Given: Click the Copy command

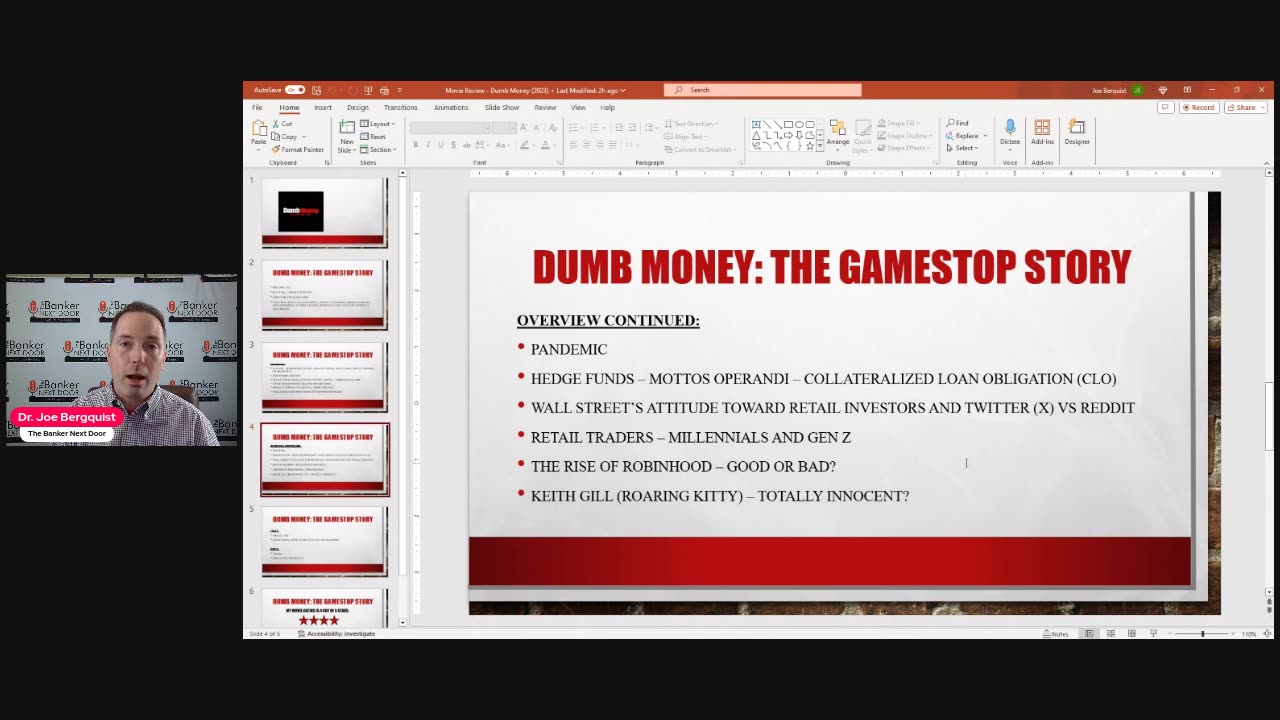Looking at the screenshot, I should pyautogui.click(x=285, y=136).
